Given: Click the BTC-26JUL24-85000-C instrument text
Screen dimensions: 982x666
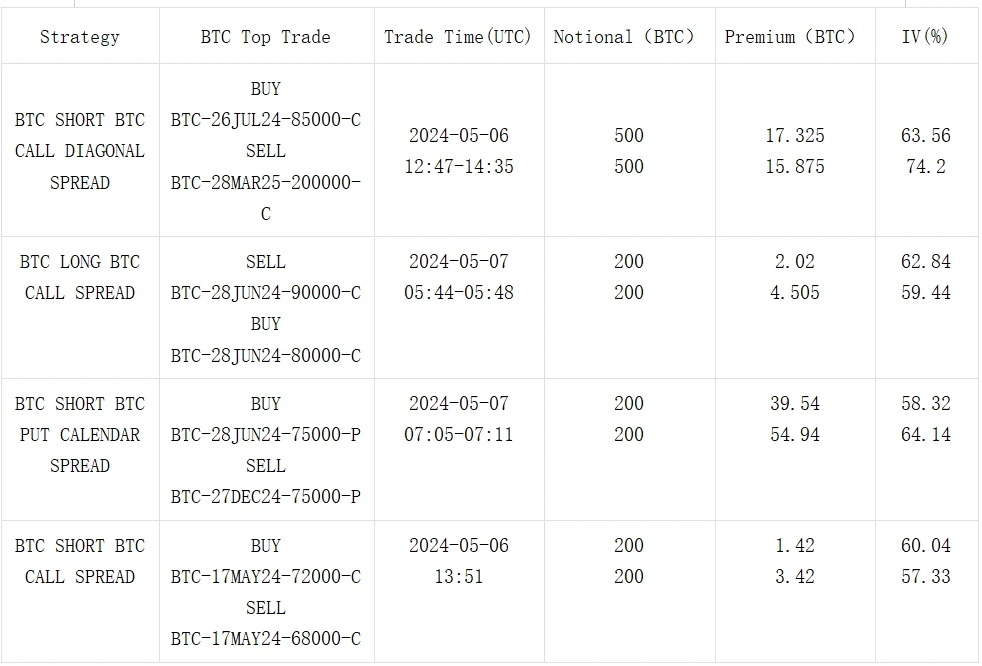Looking at the screenshot, I should (x=266, y=120).
